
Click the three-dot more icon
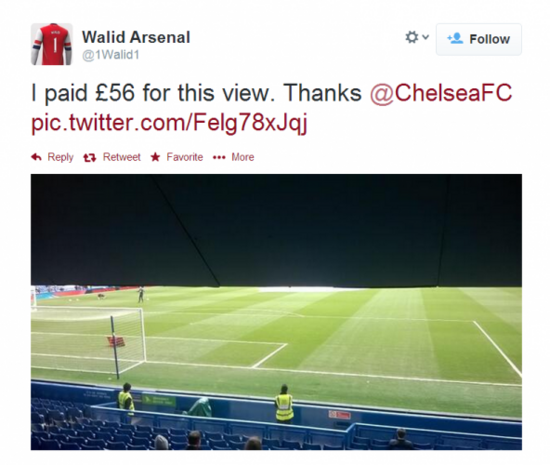click(219, 157)
